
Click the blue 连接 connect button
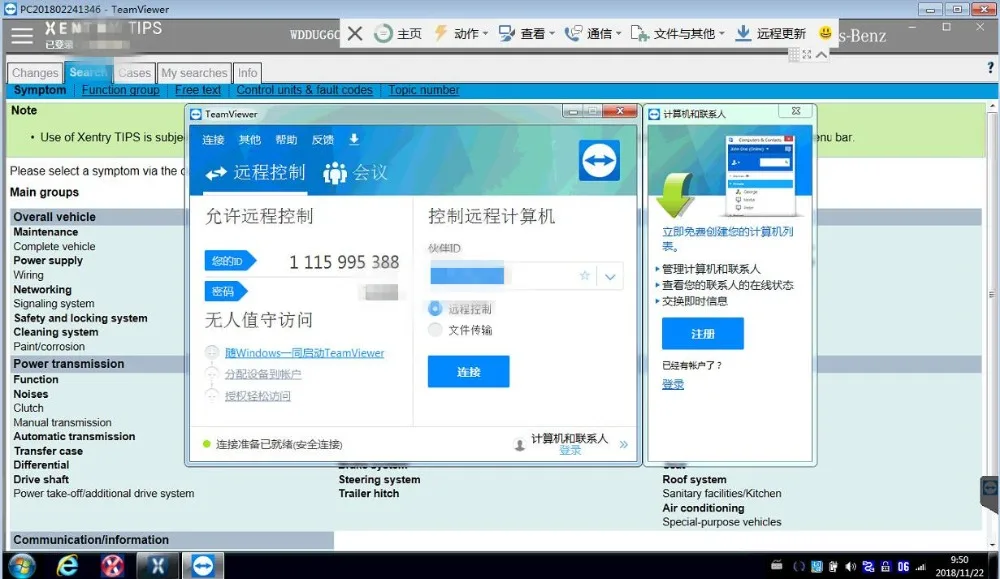point(468,371)
